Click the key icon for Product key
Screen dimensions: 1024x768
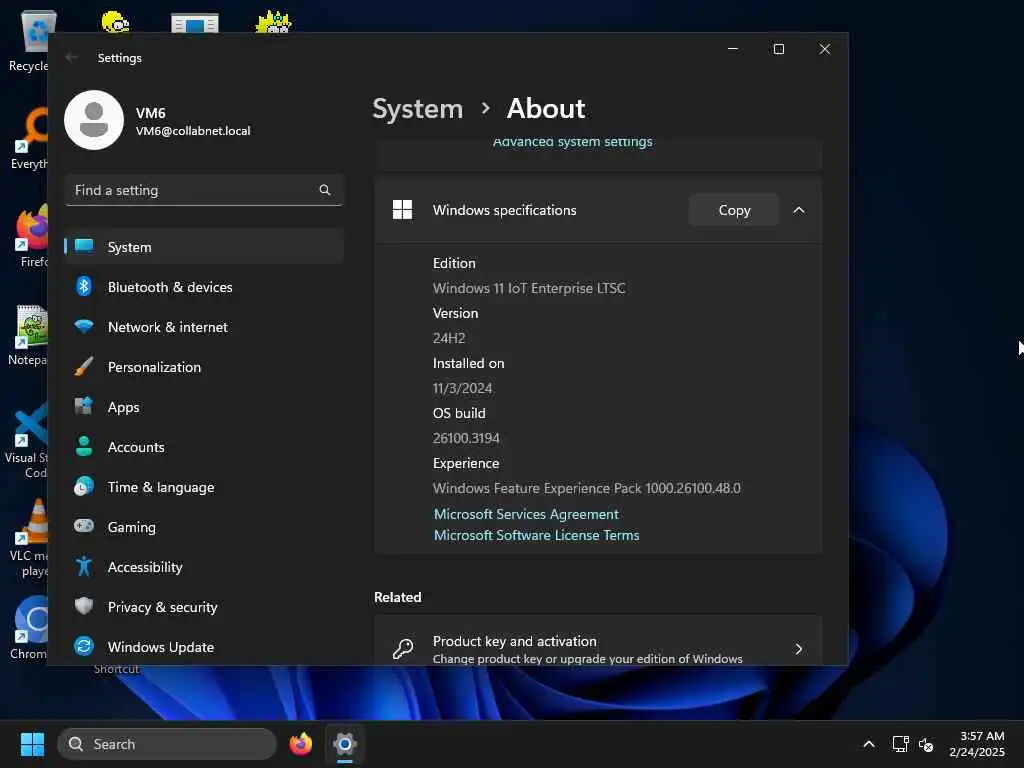(x=402, y=649)
